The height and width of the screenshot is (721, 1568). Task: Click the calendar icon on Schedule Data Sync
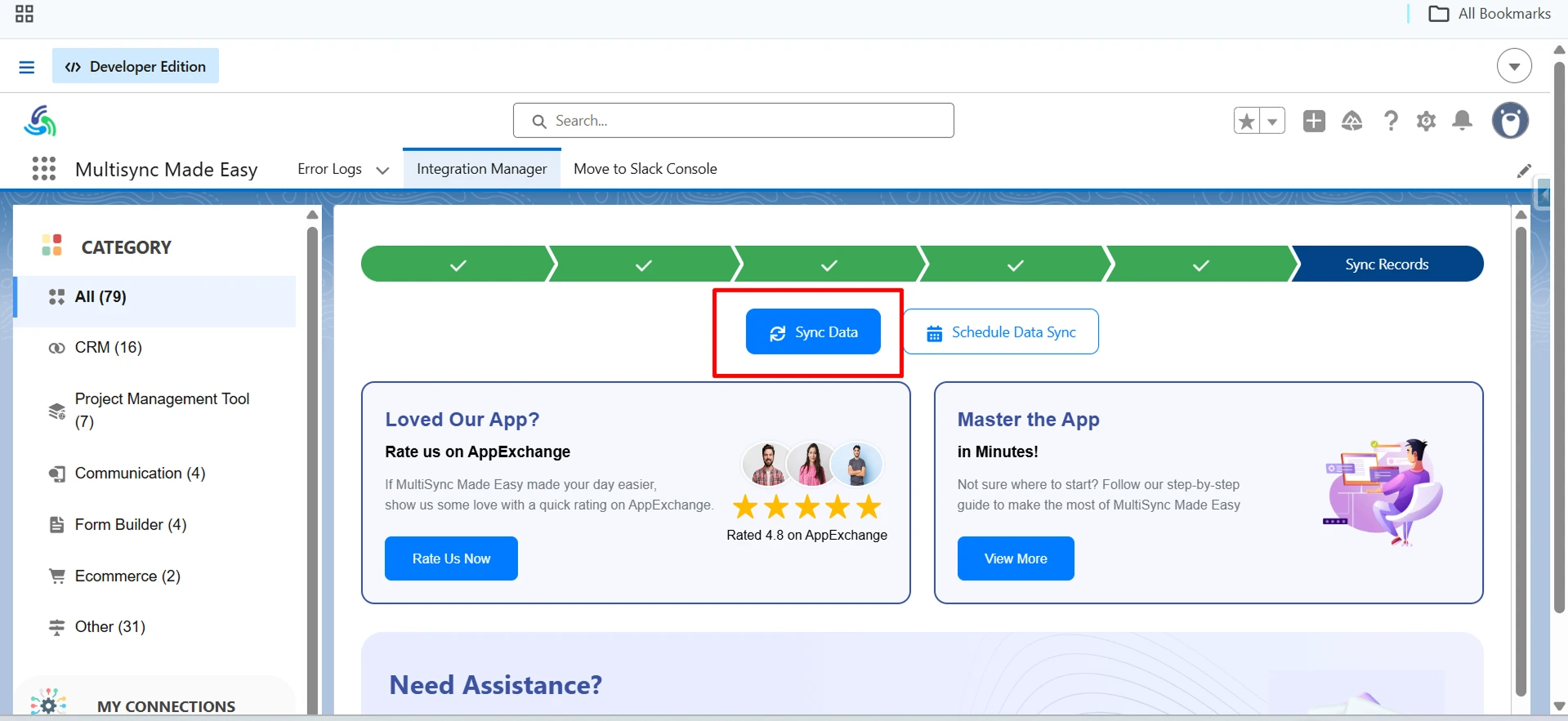click(x=934, y=334)
